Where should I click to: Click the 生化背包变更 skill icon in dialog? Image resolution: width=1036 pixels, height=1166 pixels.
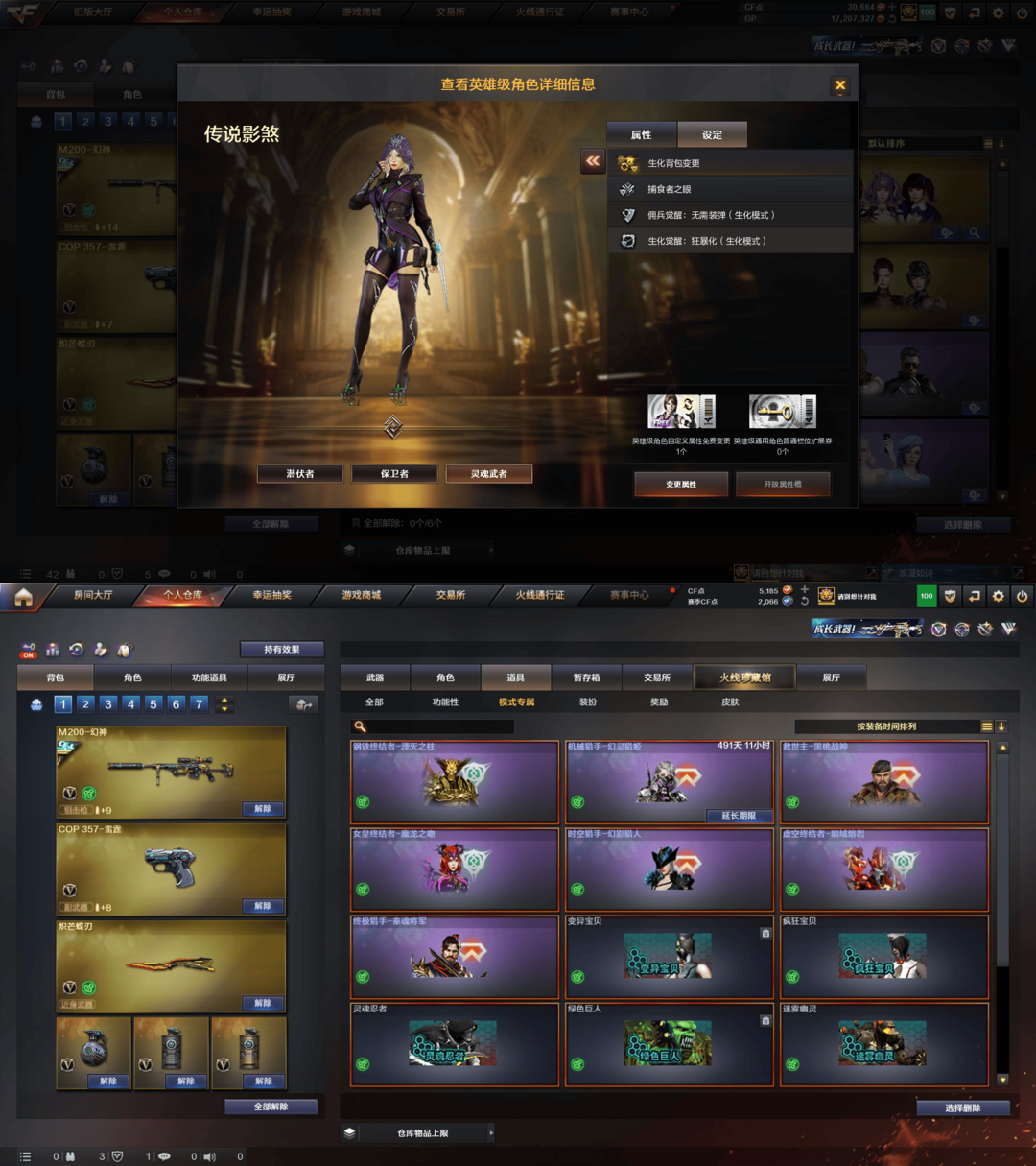[627, 164]
